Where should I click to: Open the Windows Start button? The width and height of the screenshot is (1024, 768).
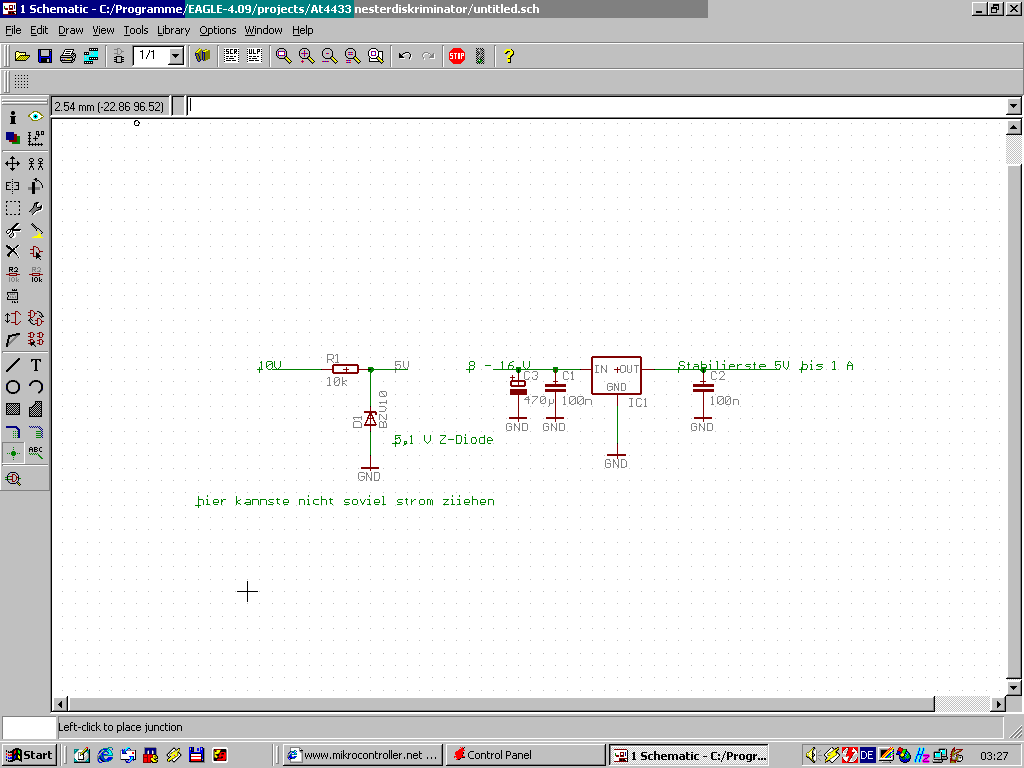(x=29, y=755)
